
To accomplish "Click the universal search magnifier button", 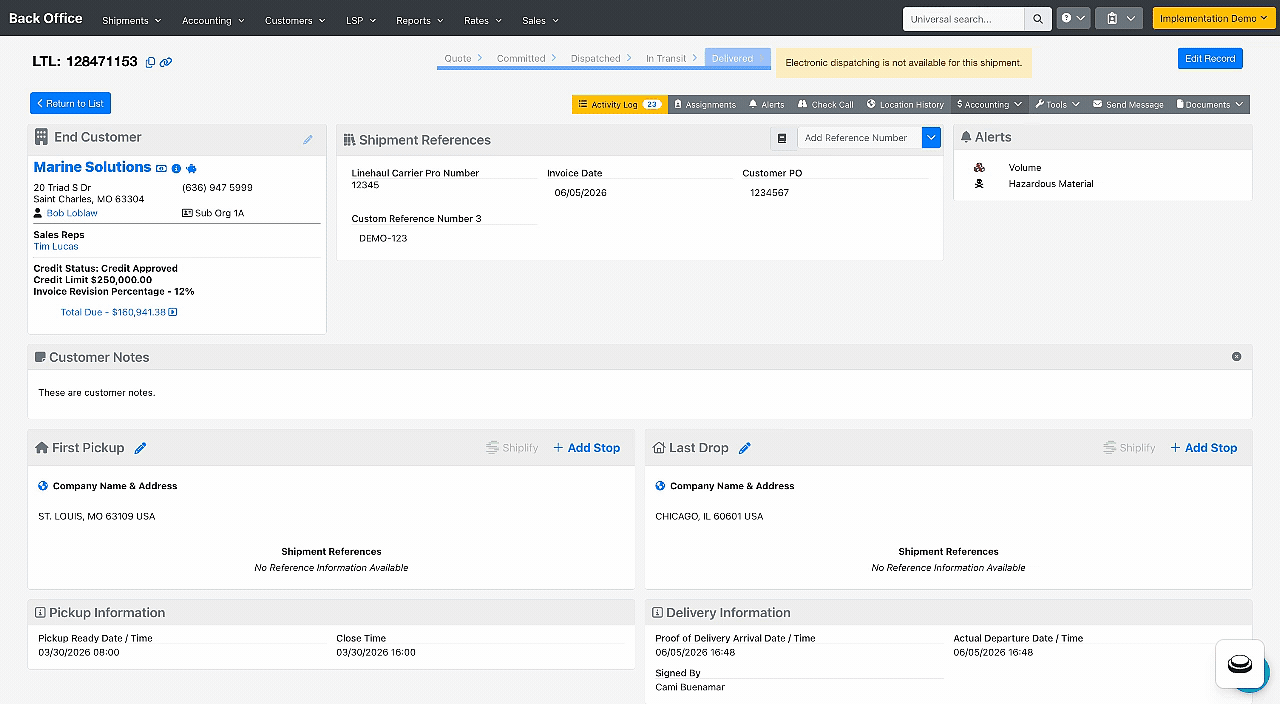I will 1038,19.
